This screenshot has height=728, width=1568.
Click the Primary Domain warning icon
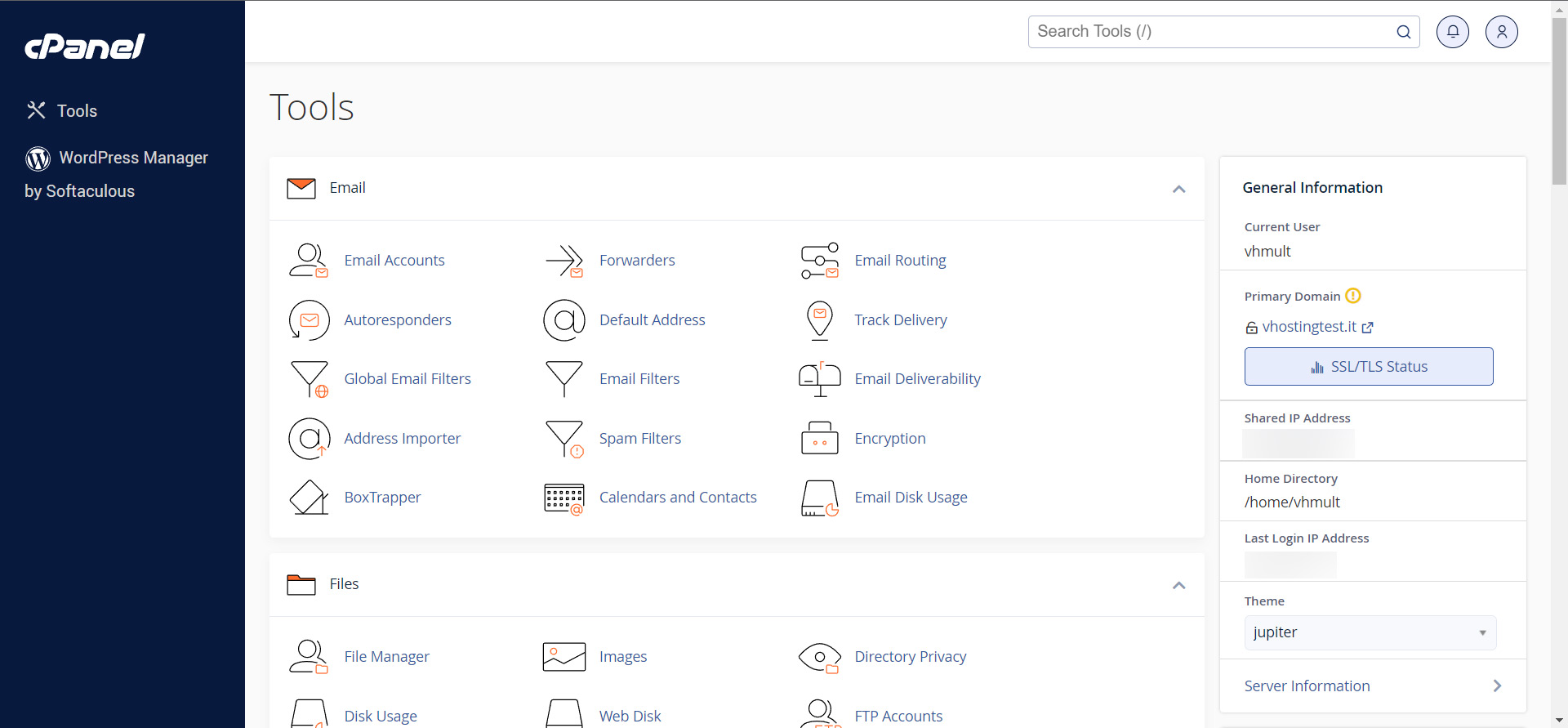(x=1353, y=296)
